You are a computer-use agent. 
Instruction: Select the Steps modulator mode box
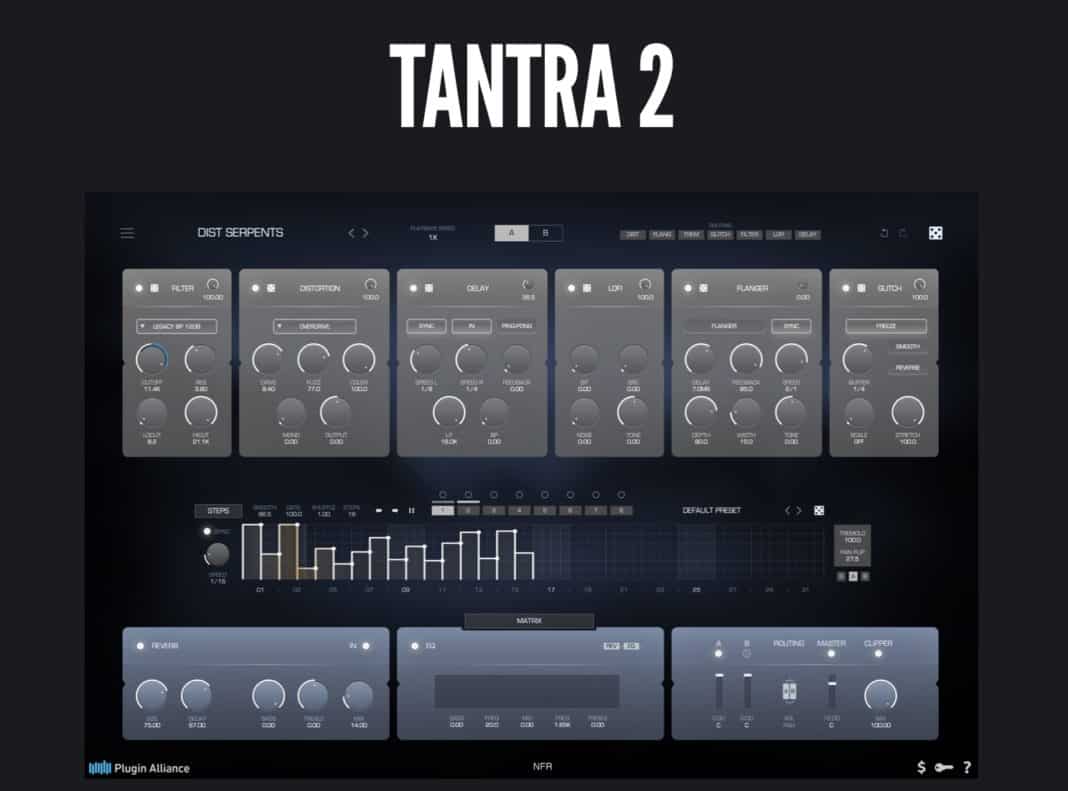point(218,510)
